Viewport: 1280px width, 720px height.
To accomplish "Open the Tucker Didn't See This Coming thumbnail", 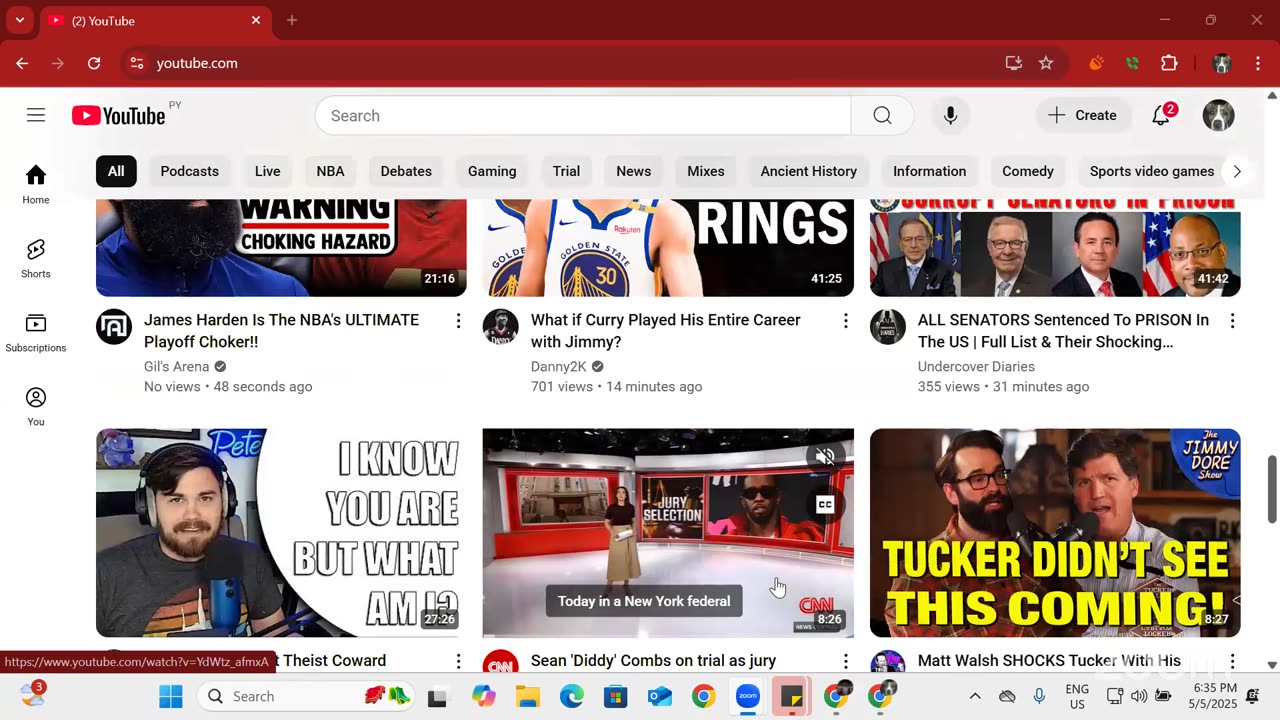I will tap(1055, 533).
